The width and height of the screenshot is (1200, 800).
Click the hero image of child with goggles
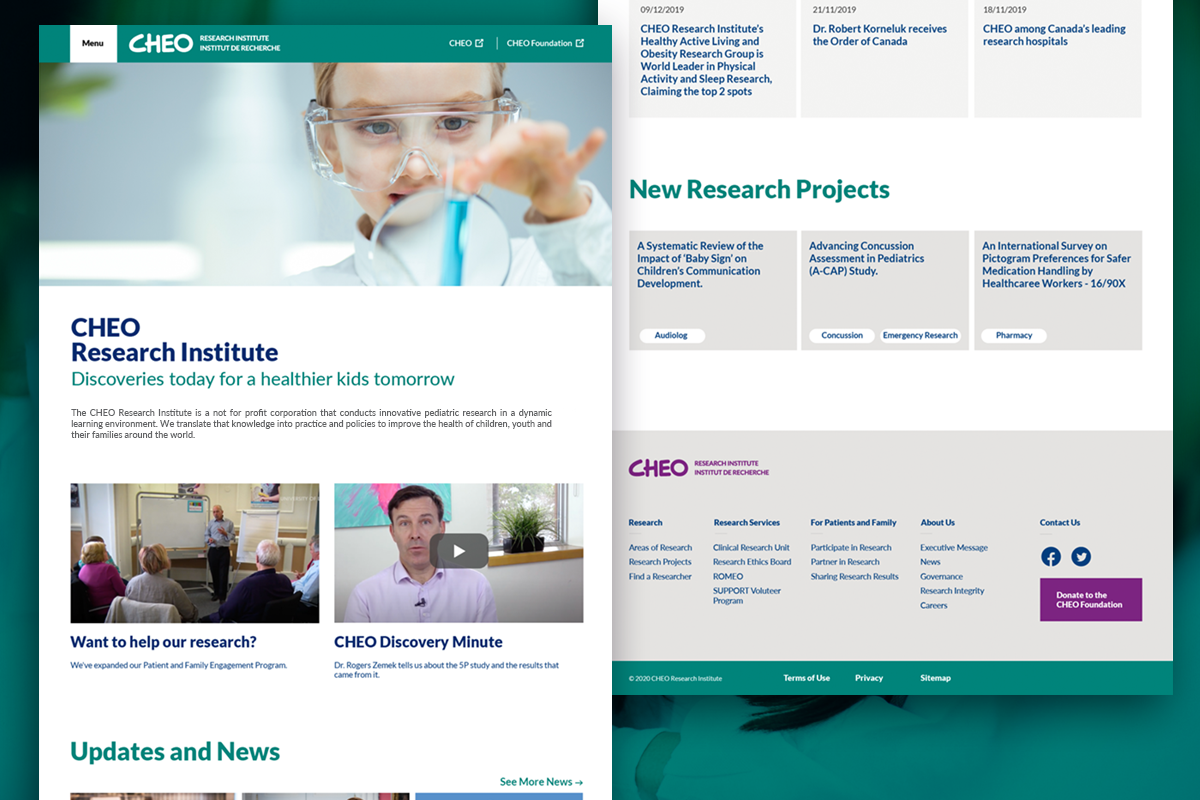325,174
